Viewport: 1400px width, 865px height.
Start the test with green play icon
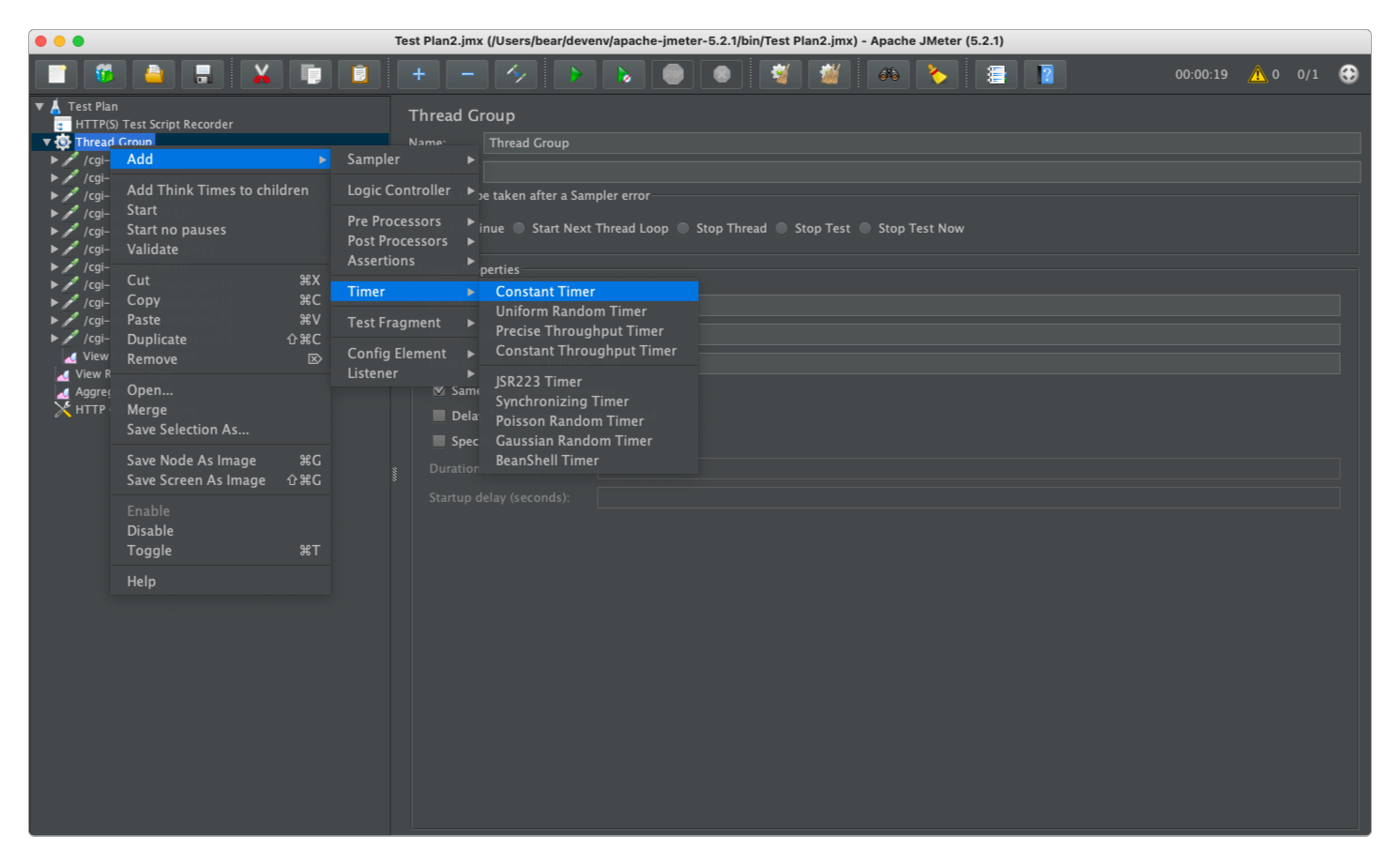(x=575, y=74)
